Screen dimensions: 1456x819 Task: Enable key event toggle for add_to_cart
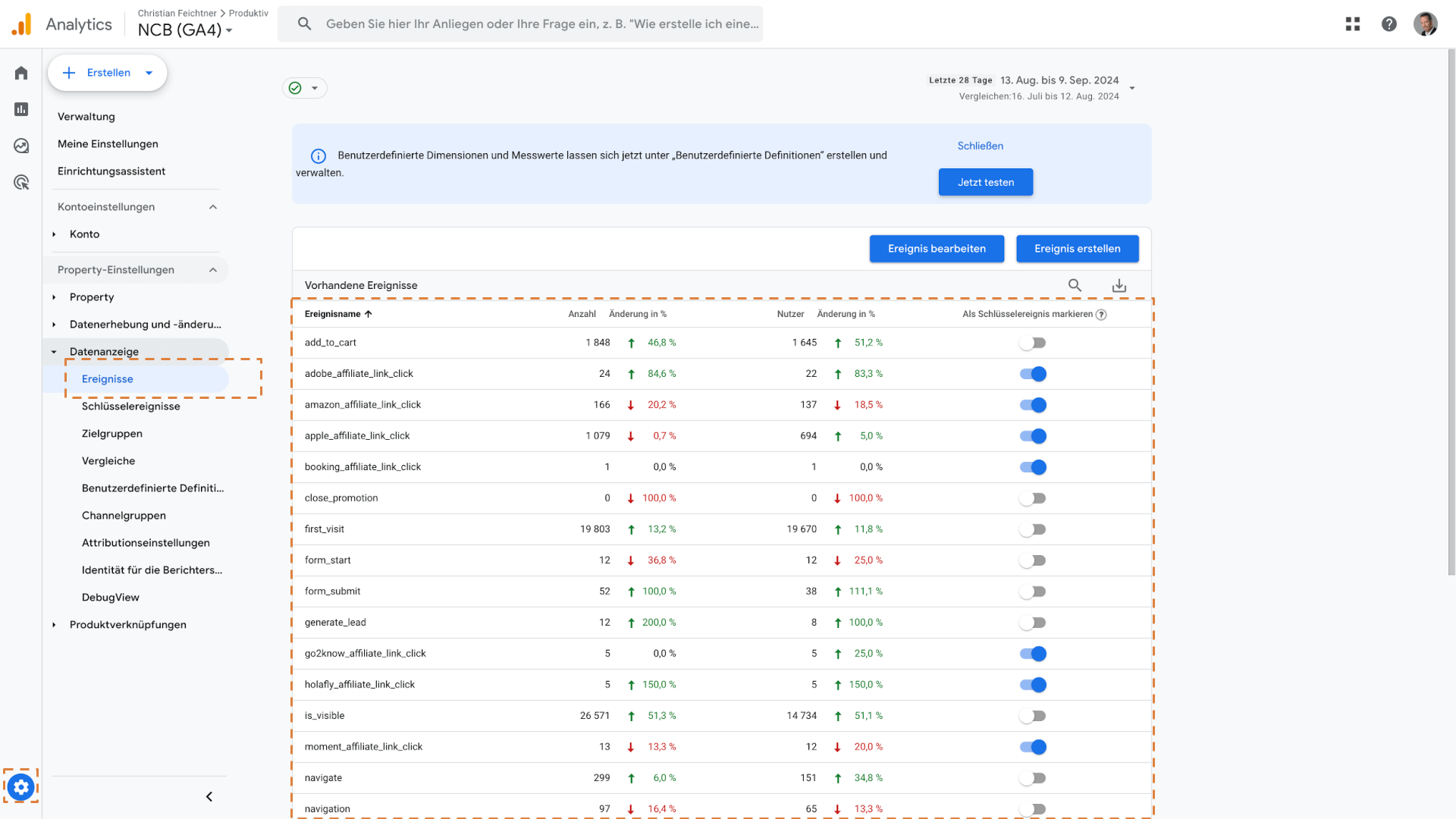pyautogui.click(x=1032, y=343)
